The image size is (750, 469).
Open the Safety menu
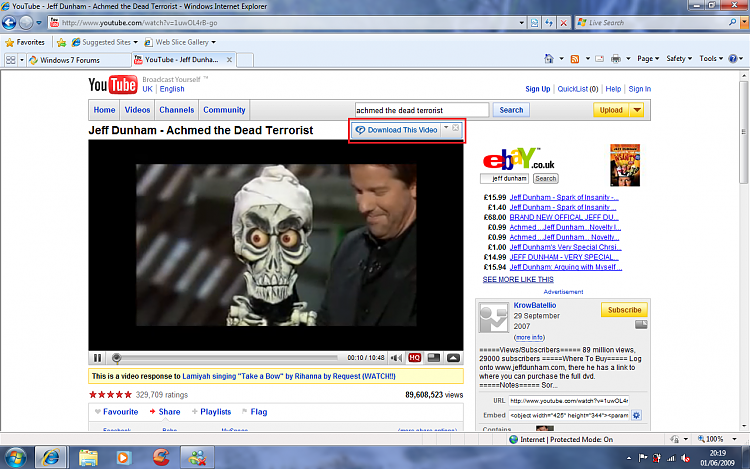pyautogui.click(x=679, y=58)
